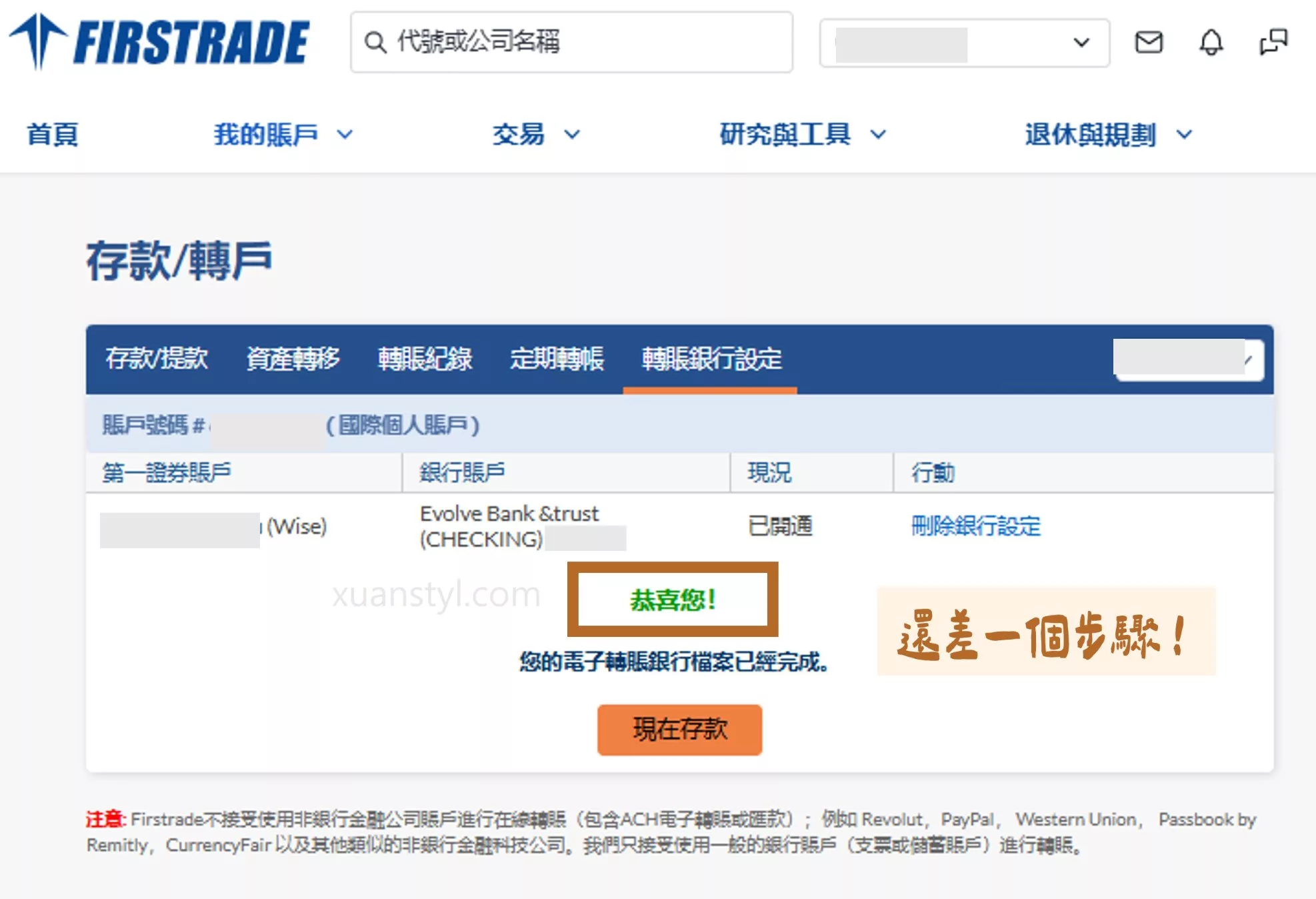Switch to the 存款/提款 tab
1316x899 pixels.
tap(157, 359)
